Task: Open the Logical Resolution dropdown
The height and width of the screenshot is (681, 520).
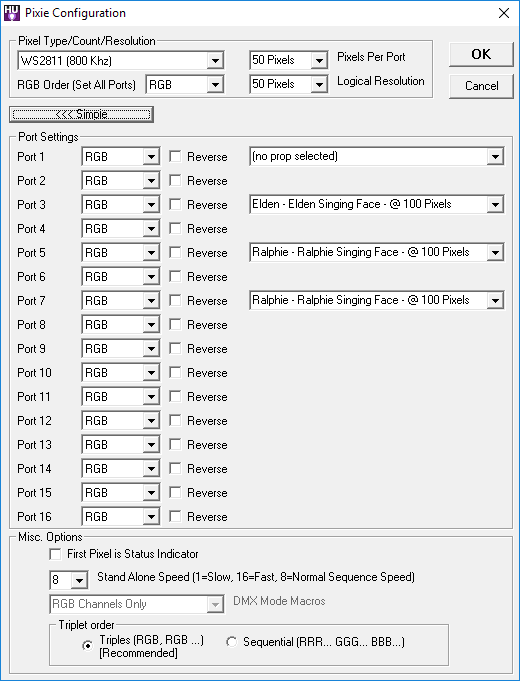Action: tap(288, 84)
